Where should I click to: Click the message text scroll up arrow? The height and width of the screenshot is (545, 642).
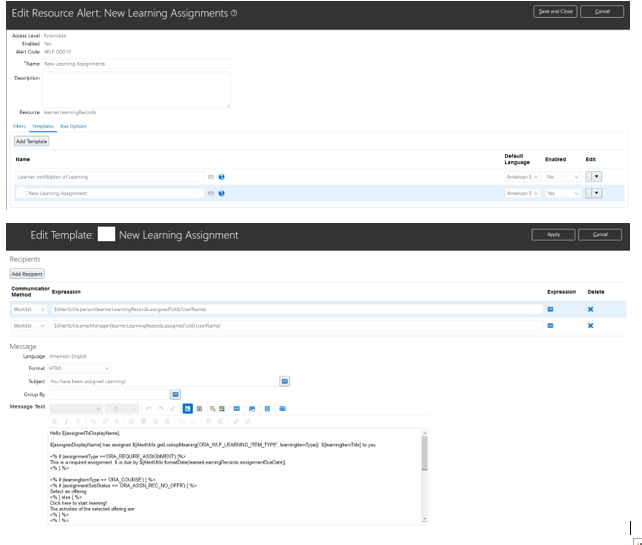point(425,433)
